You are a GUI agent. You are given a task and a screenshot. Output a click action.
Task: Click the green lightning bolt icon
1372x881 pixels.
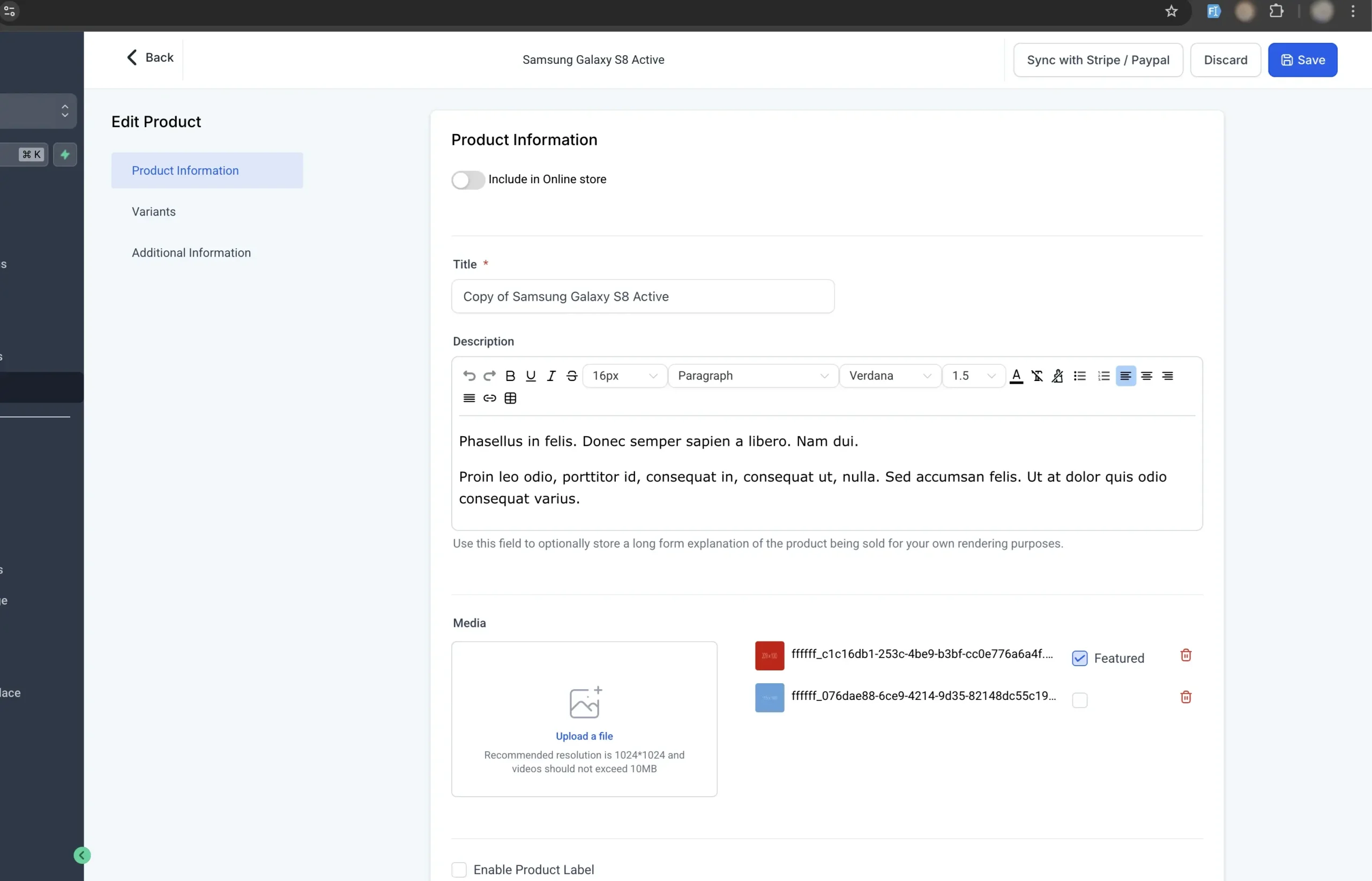point(65,154)
